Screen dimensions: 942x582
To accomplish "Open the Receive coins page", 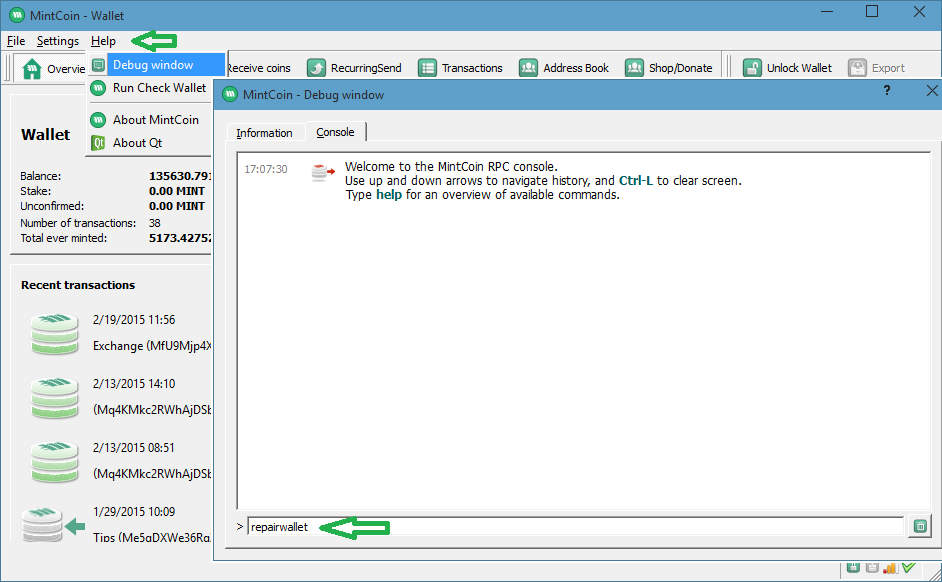I will pos(258,68).
